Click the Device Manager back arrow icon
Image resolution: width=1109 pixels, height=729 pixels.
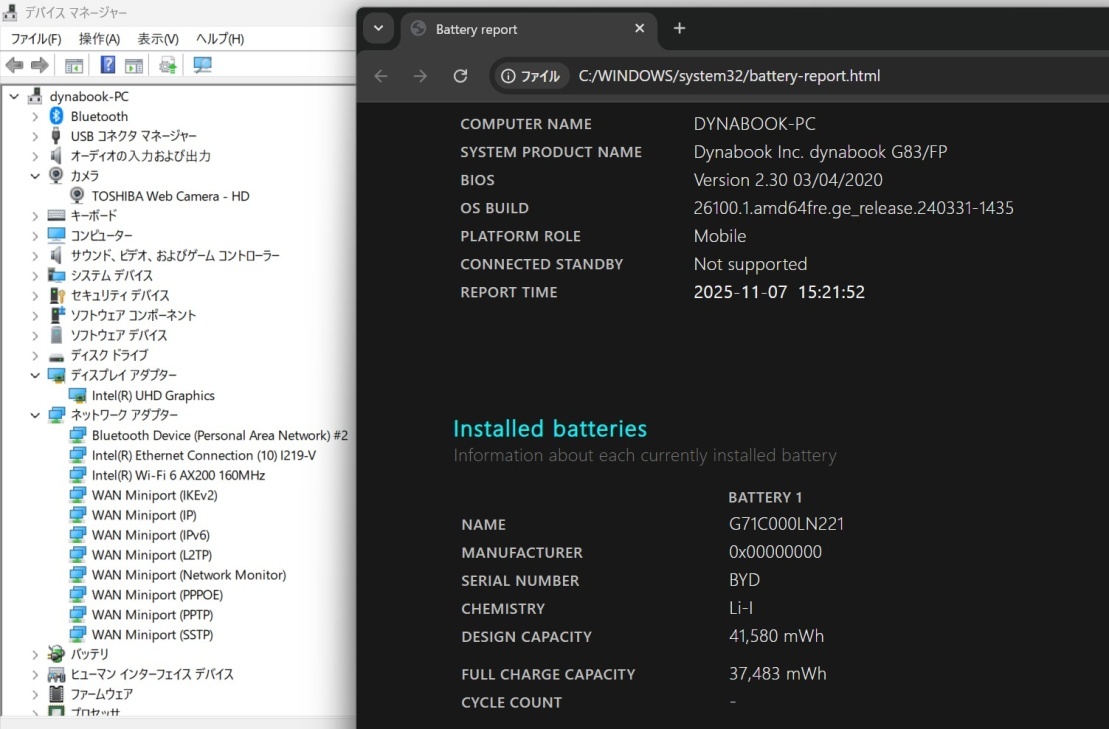pos(14,66)
